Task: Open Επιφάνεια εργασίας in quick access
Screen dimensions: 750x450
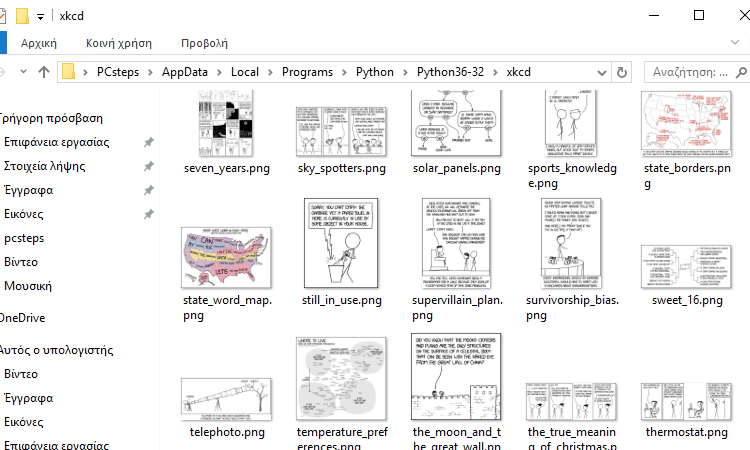Action: (x=56, y=142)
